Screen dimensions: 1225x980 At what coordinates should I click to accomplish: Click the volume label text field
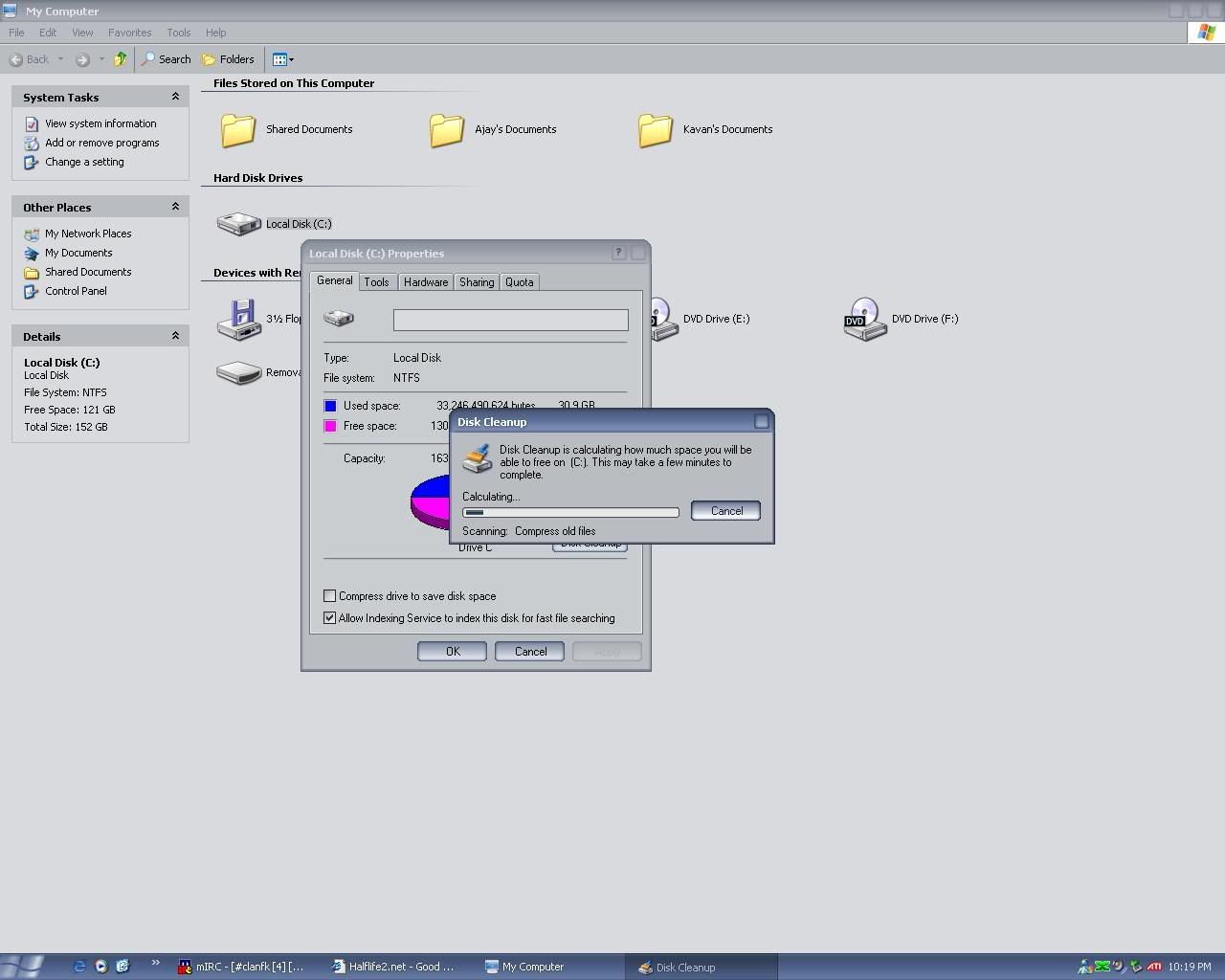tap(511, 320)
